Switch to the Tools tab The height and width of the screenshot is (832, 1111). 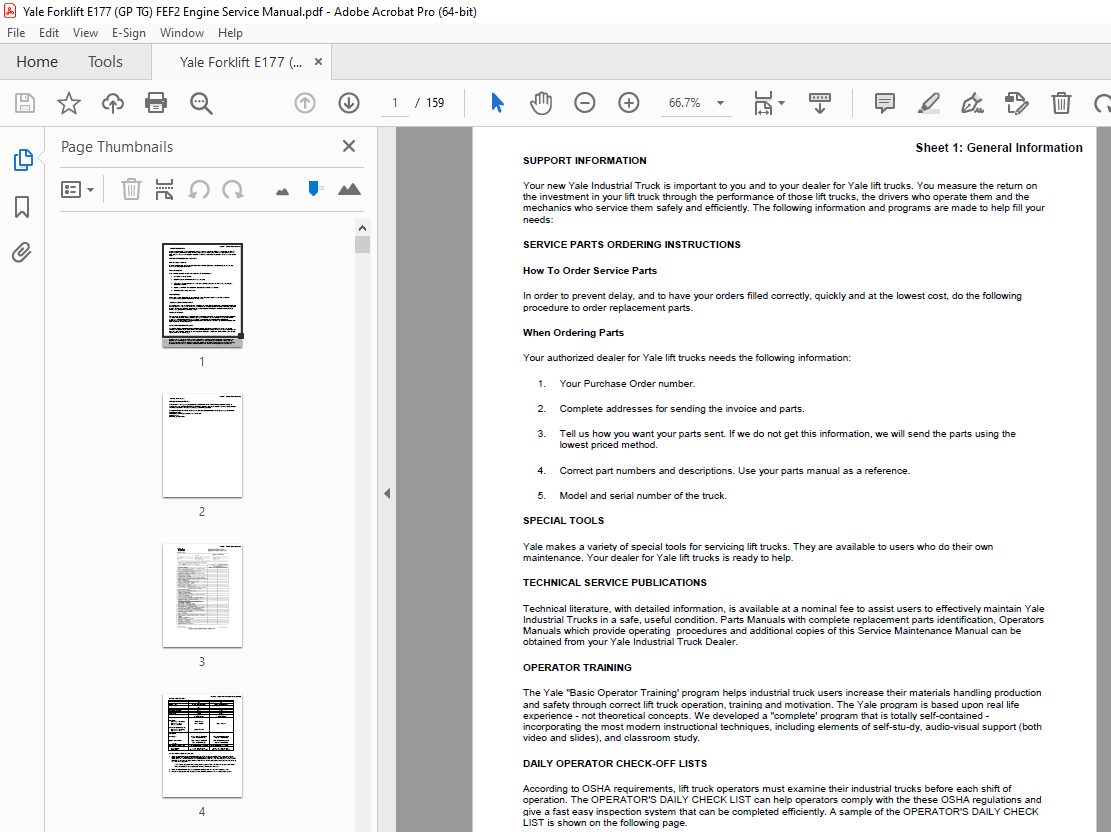105,62
